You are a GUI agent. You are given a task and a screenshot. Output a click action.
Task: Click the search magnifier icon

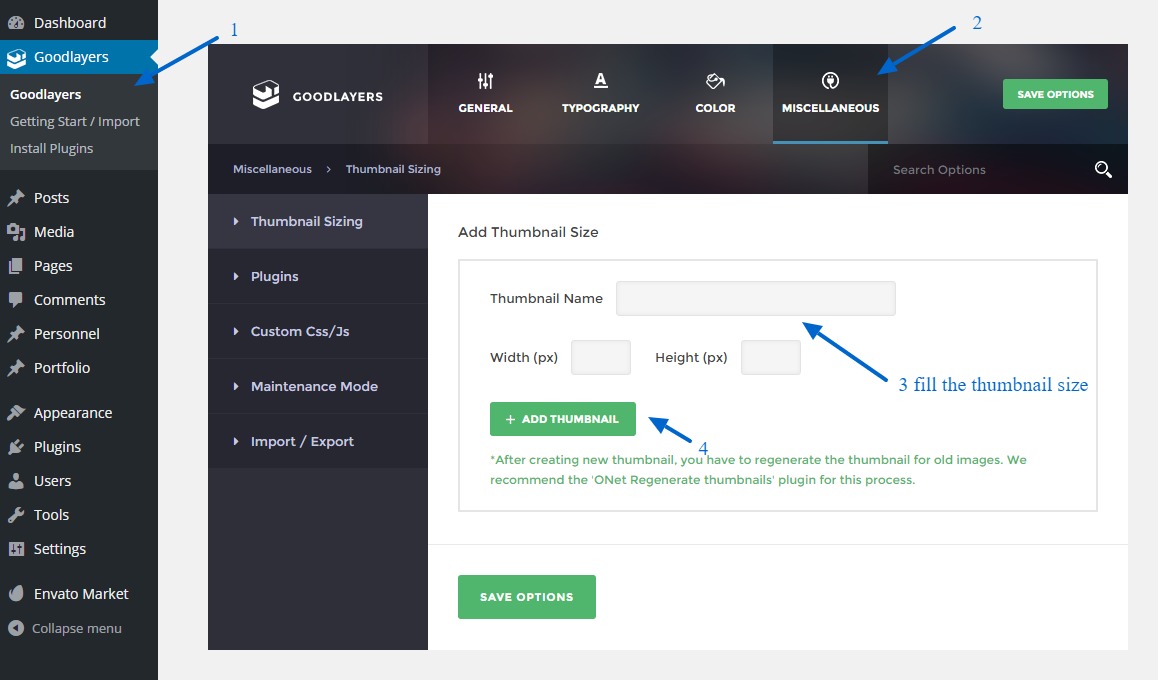1103,169
